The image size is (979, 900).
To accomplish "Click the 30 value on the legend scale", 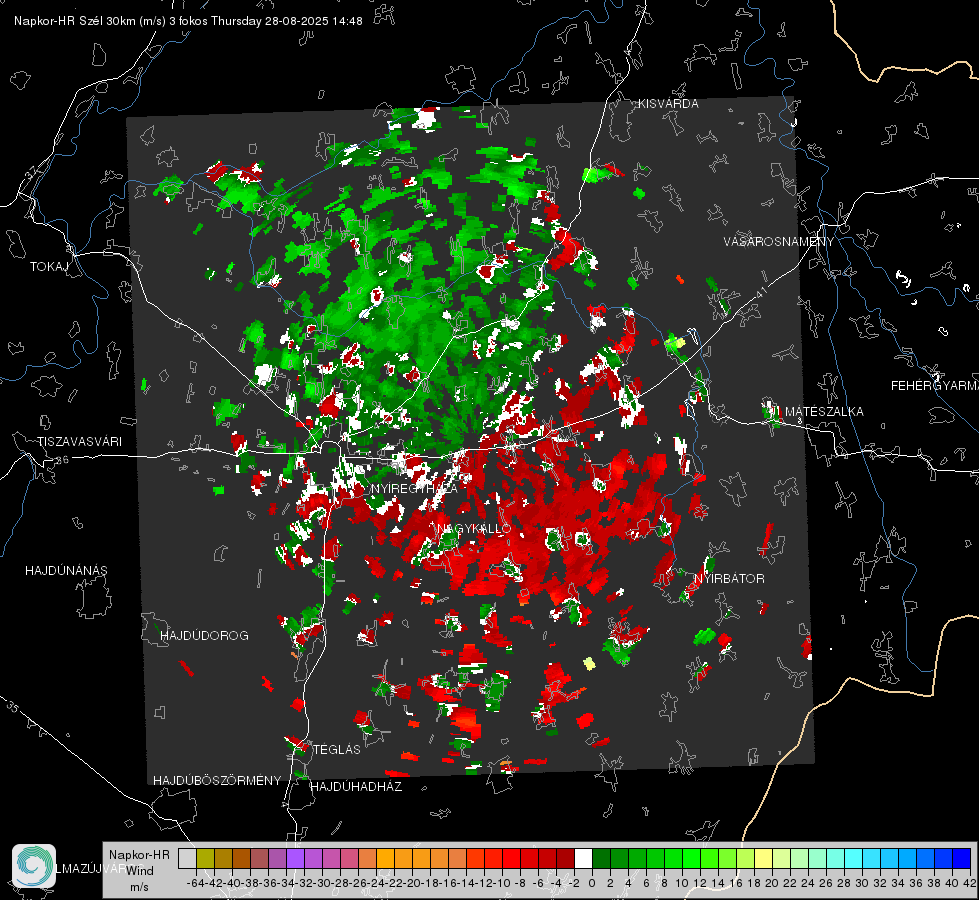I will 862,883.
